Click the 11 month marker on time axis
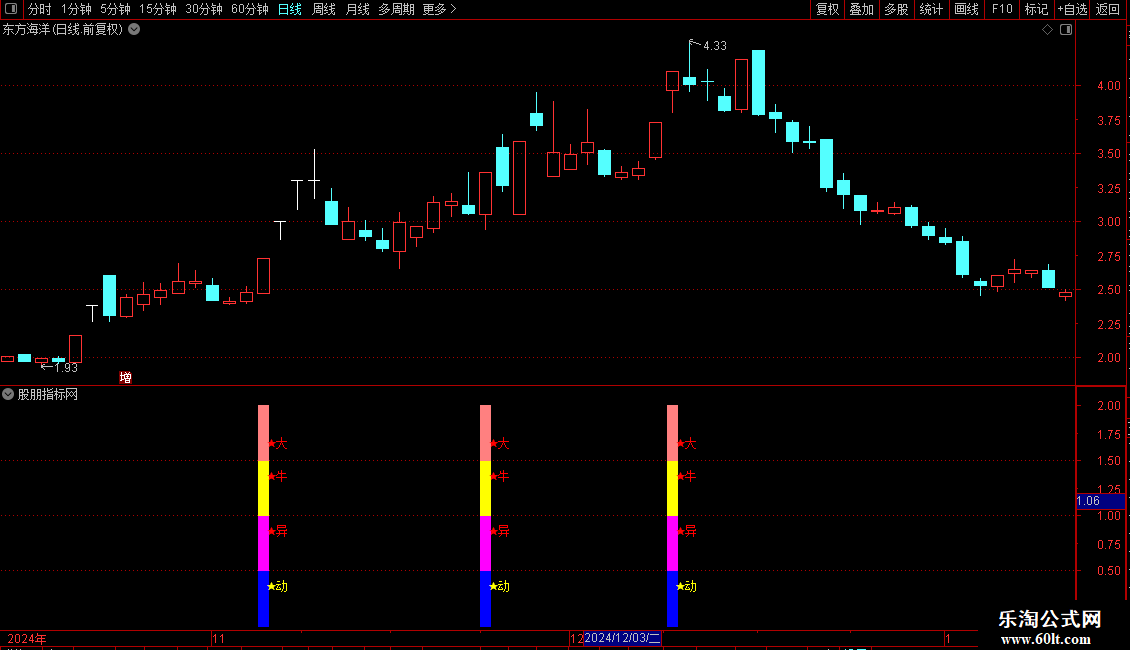 pyautogui.click(x=218, y=639)
